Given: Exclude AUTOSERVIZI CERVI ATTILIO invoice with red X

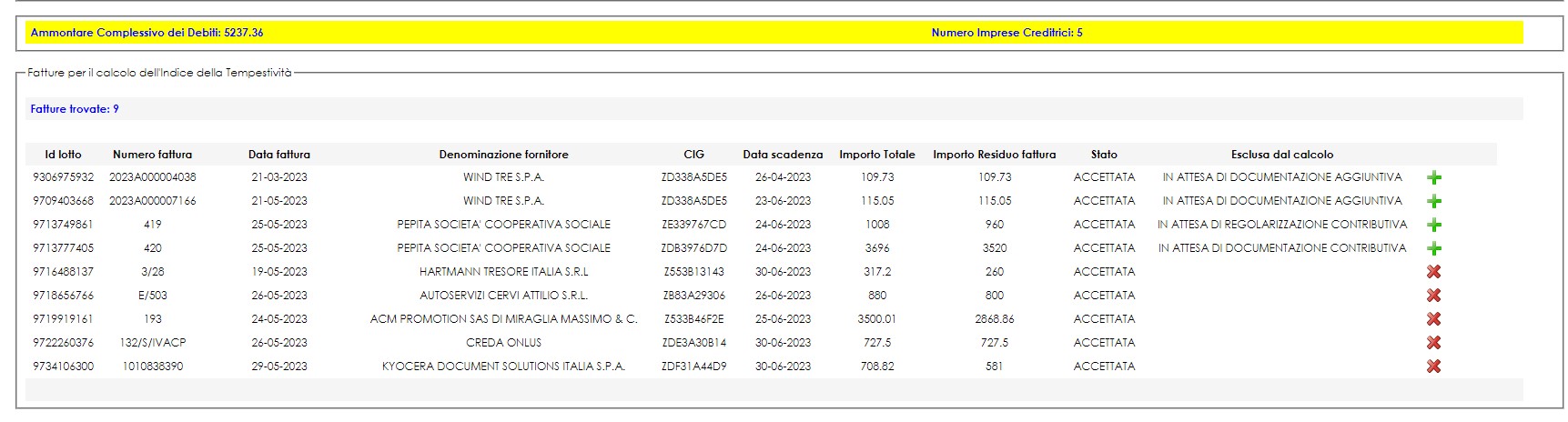Looking at the screenshot, I should 1433,296.
